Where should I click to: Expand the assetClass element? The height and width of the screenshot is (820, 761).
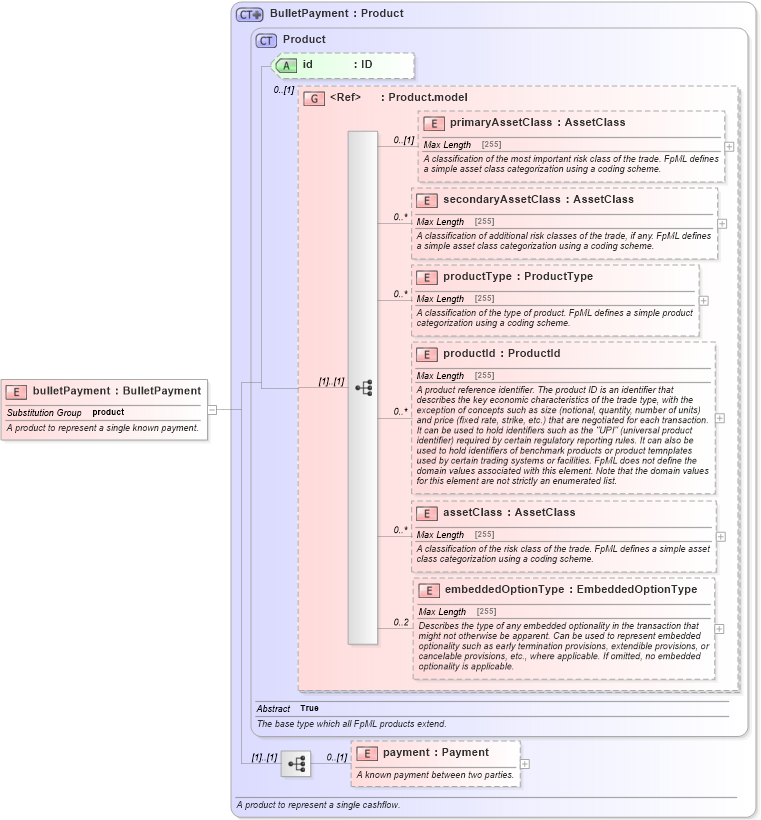pyautogui.click(x=720, y=537)
